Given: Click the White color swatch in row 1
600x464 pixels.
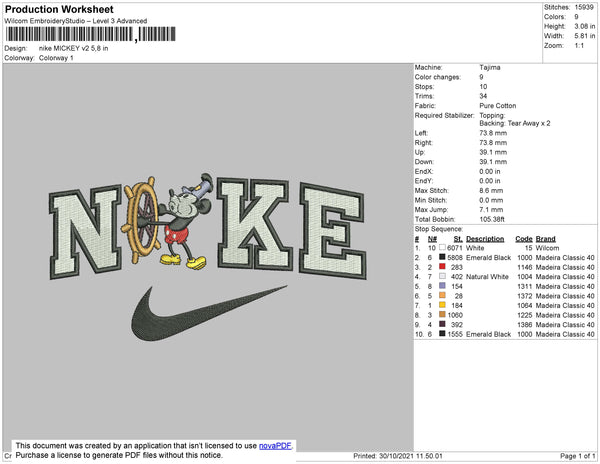Looking at the screenshot, I should click(x=442, y=247).
